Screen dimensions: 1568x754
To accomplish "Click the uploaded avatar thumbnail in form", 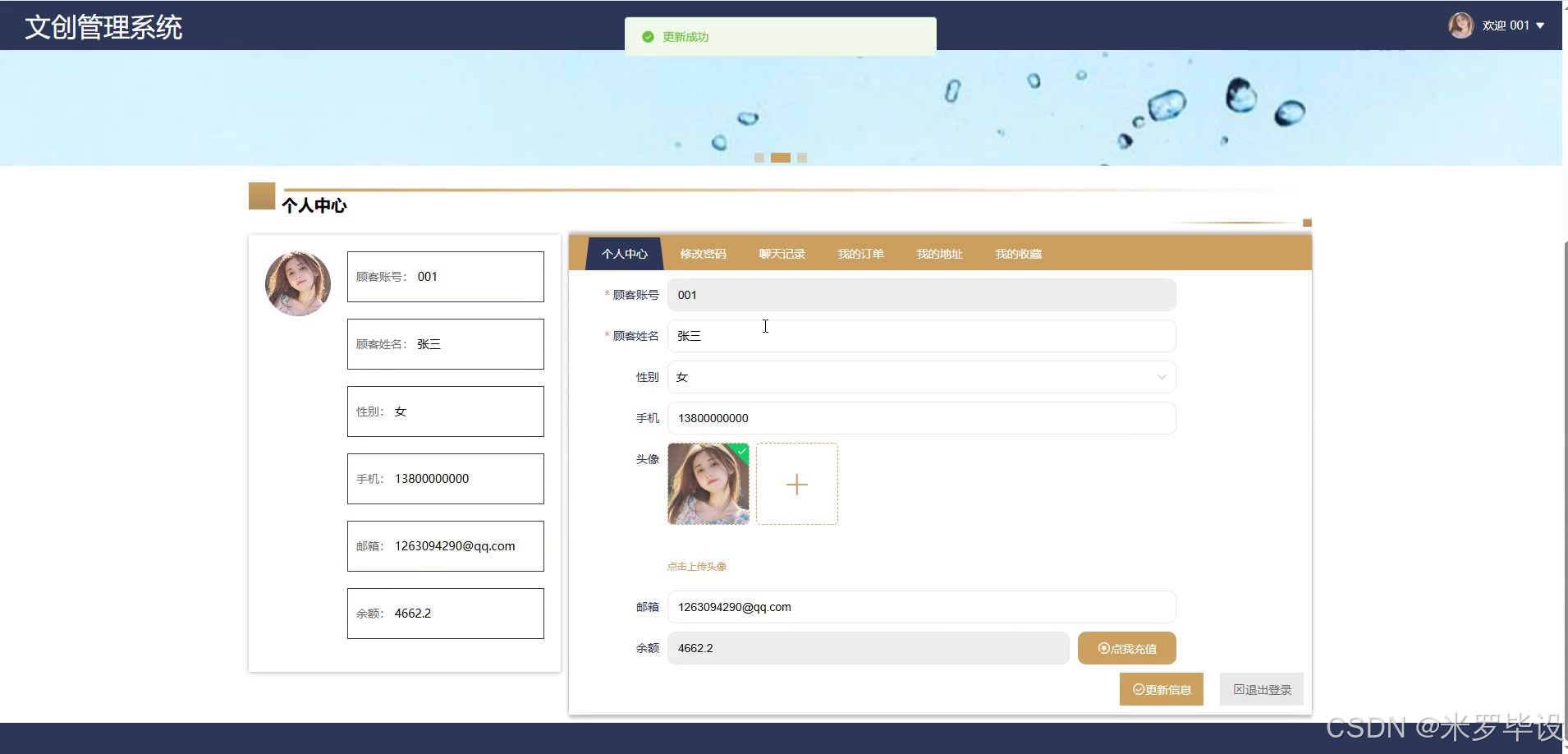I will (x=708, y=484).
